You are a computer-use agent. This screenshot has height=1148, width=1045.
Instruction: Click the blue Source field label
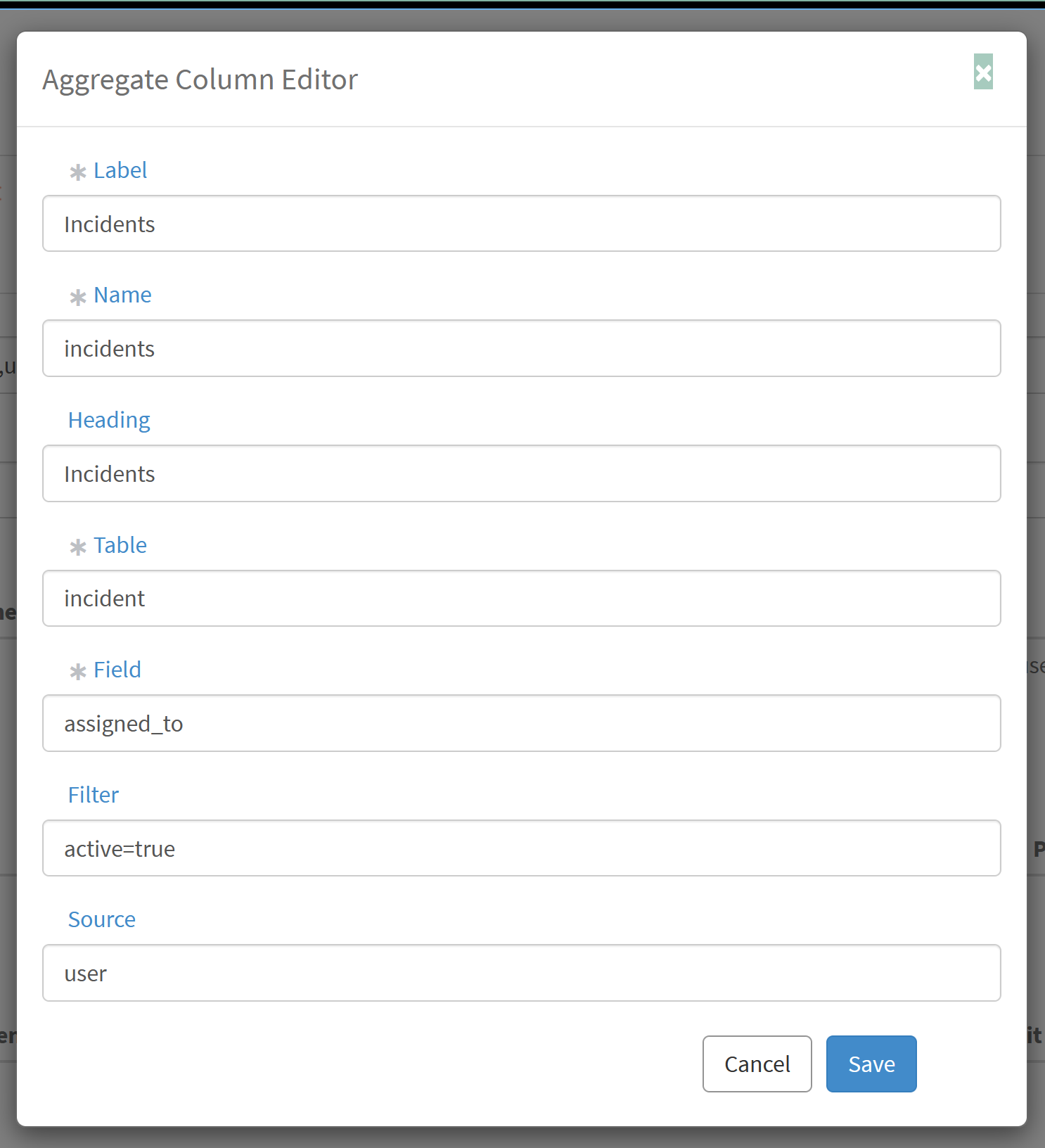[101, 919]
